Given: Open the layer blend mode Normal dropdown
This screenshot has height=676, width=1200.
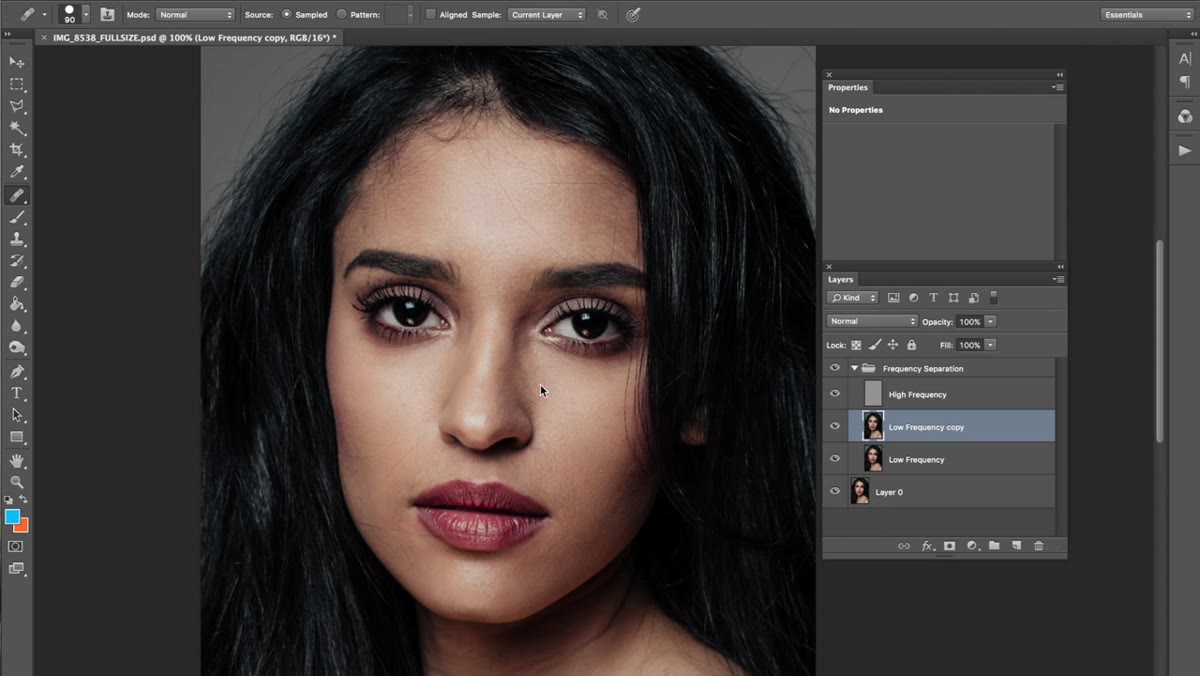Looking at the screenshot, I should coord(872,321).
